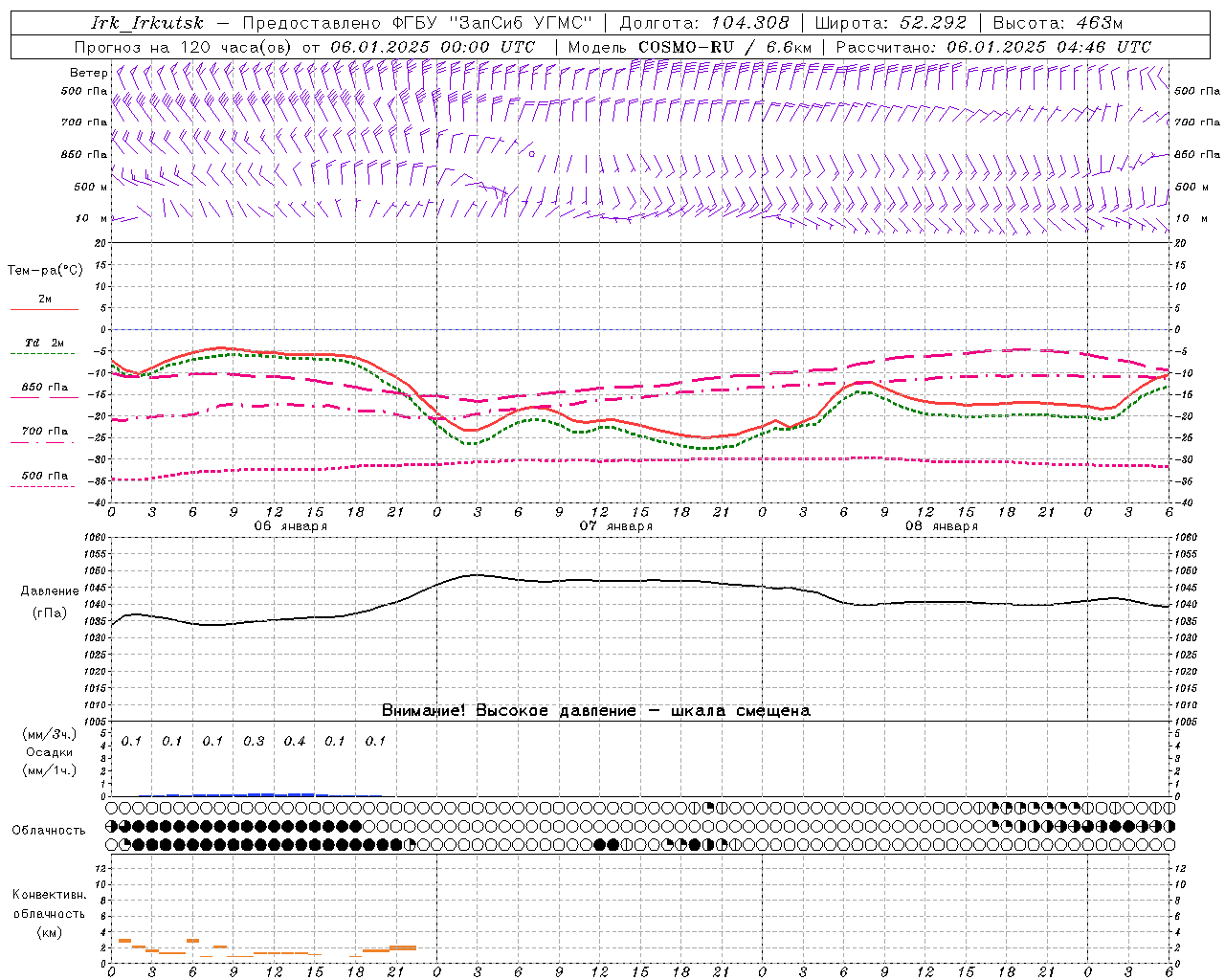The width and height of the screenshot is (1225, 980).
Task: Click the Широта: 52.292 value
Action: [891, 23]
